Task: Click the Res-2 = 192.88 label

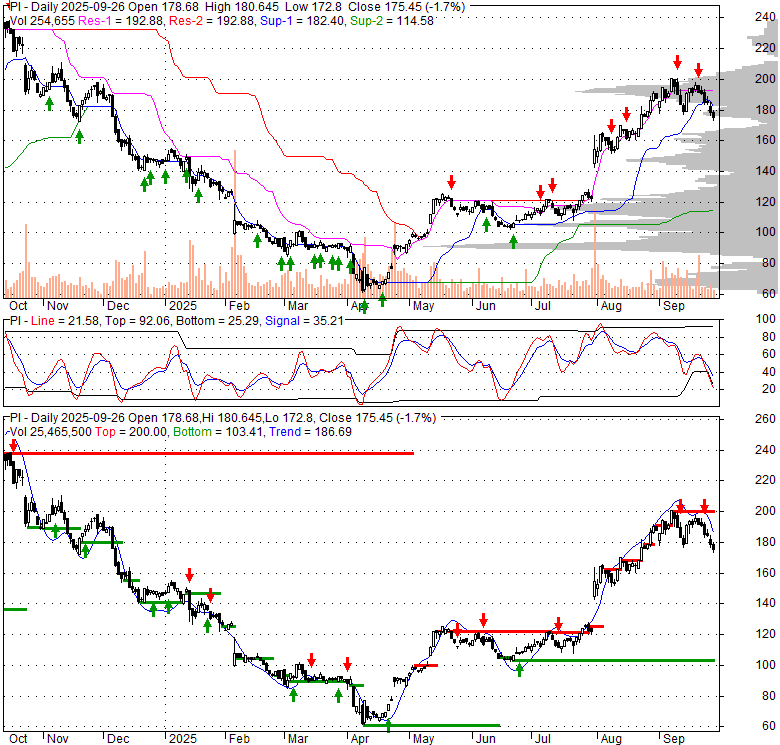Action: 212,21
